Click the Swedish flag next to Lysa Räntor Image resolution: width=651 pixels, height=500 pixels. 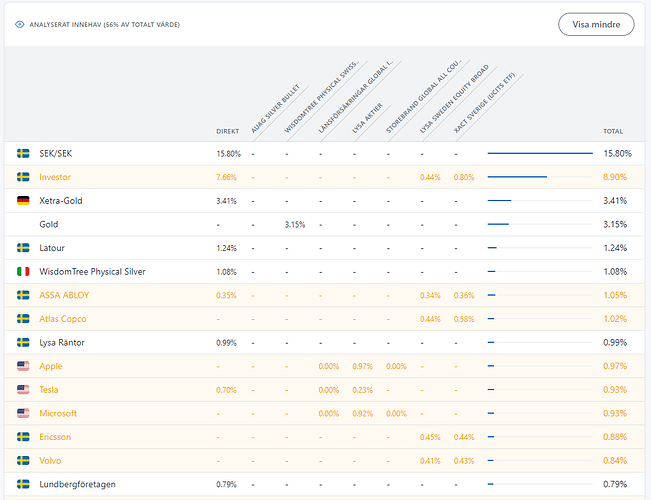coord(23,343)
